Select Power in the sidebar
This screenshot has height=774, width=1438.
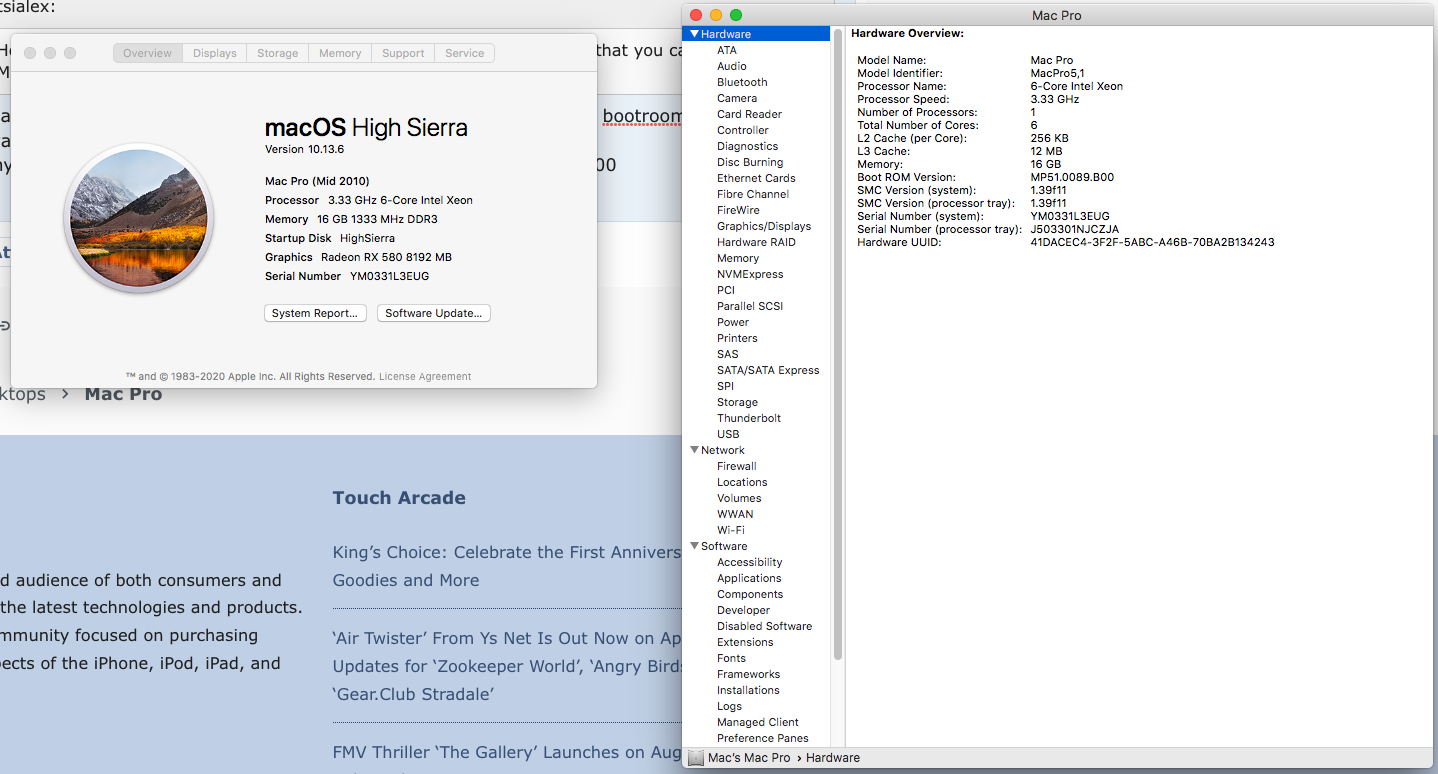pos(733,322)
